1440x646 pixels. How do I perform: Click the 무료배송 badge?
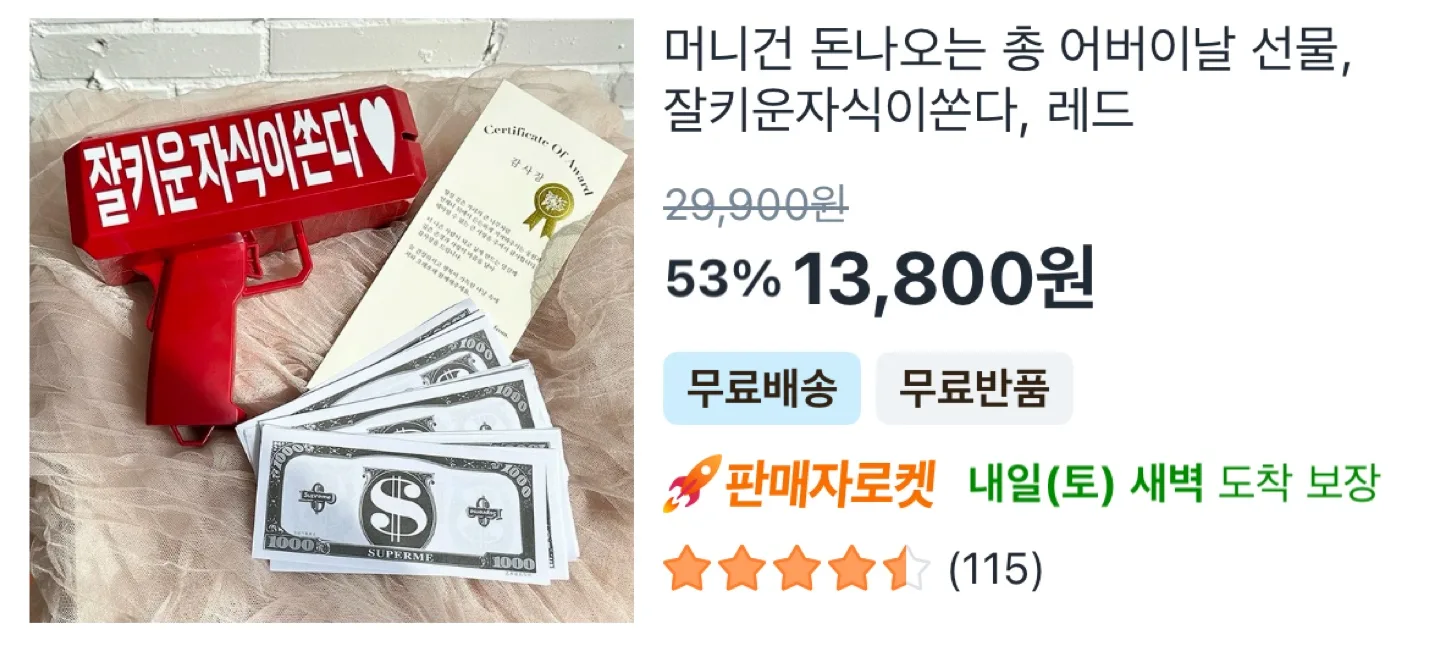(762, 388)
